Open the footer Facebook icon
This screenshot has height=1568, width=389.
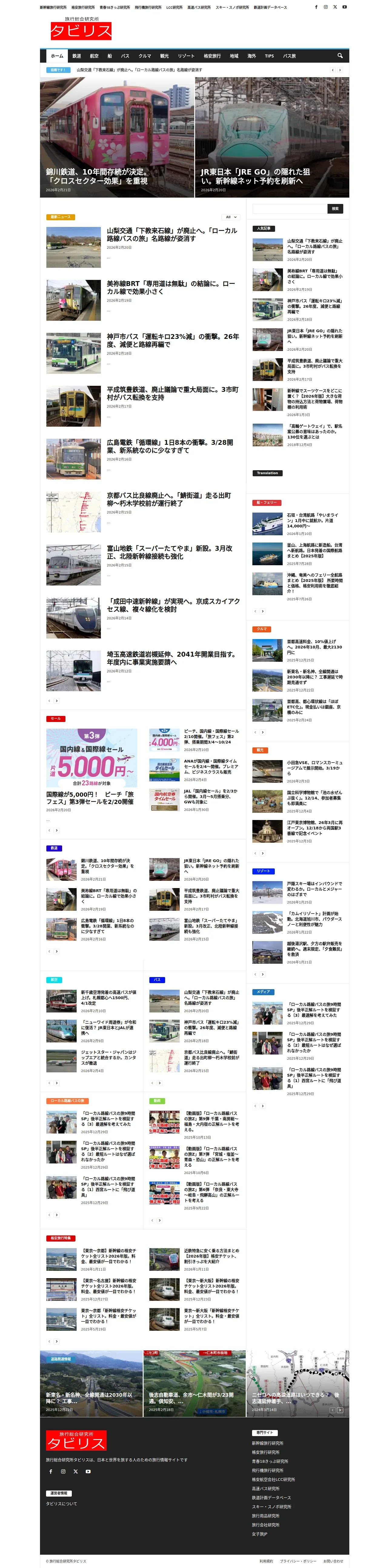[51, 1471]
